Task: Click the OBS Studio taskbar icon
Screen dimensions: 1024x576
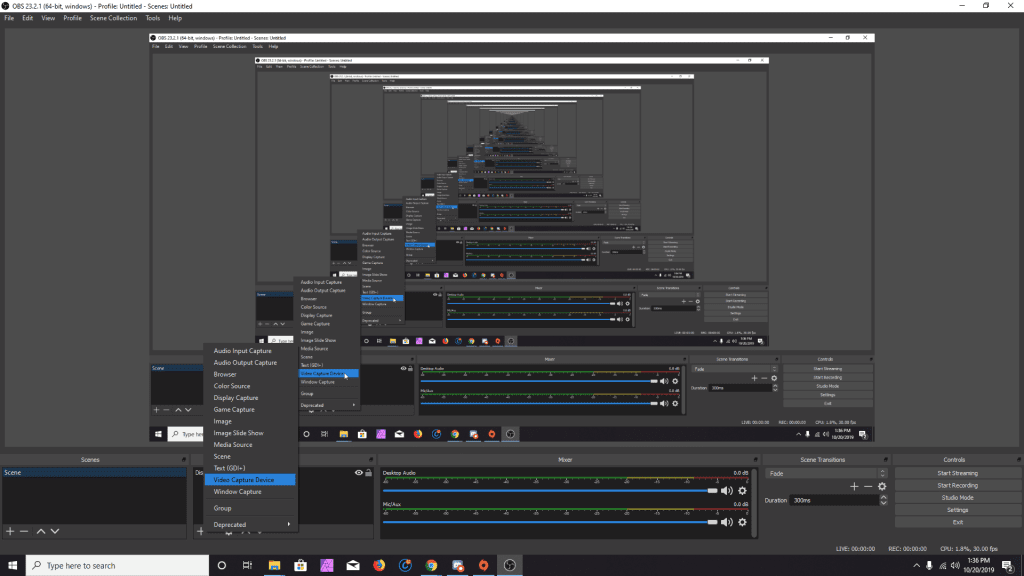Action: [x=509, y=565]
